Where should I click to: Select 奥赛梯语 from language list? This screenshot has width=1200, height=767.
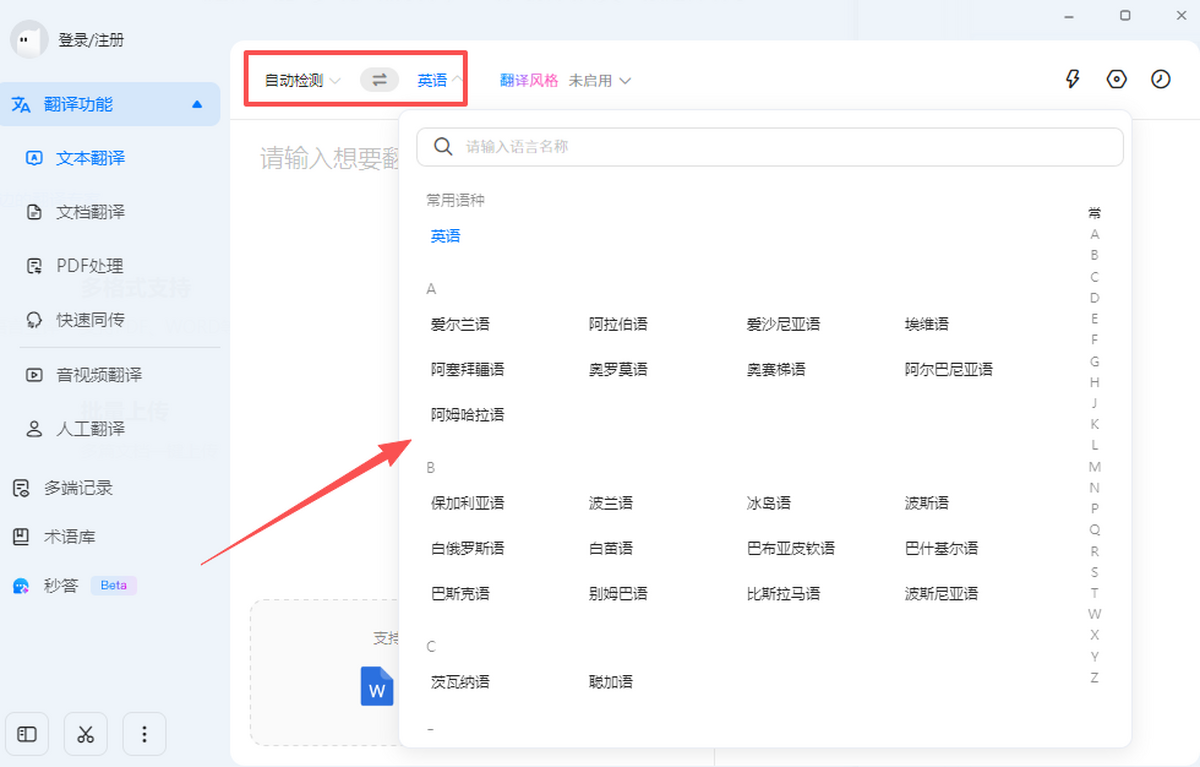pyautogui.click(x=776, y=370)
